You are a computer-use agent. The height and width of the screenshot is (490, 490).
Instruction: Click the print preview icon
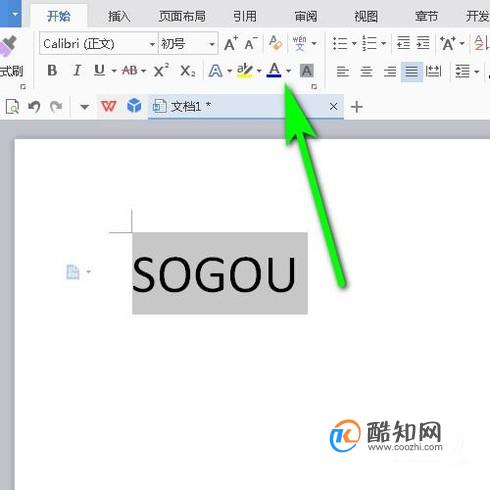point(12,107)
